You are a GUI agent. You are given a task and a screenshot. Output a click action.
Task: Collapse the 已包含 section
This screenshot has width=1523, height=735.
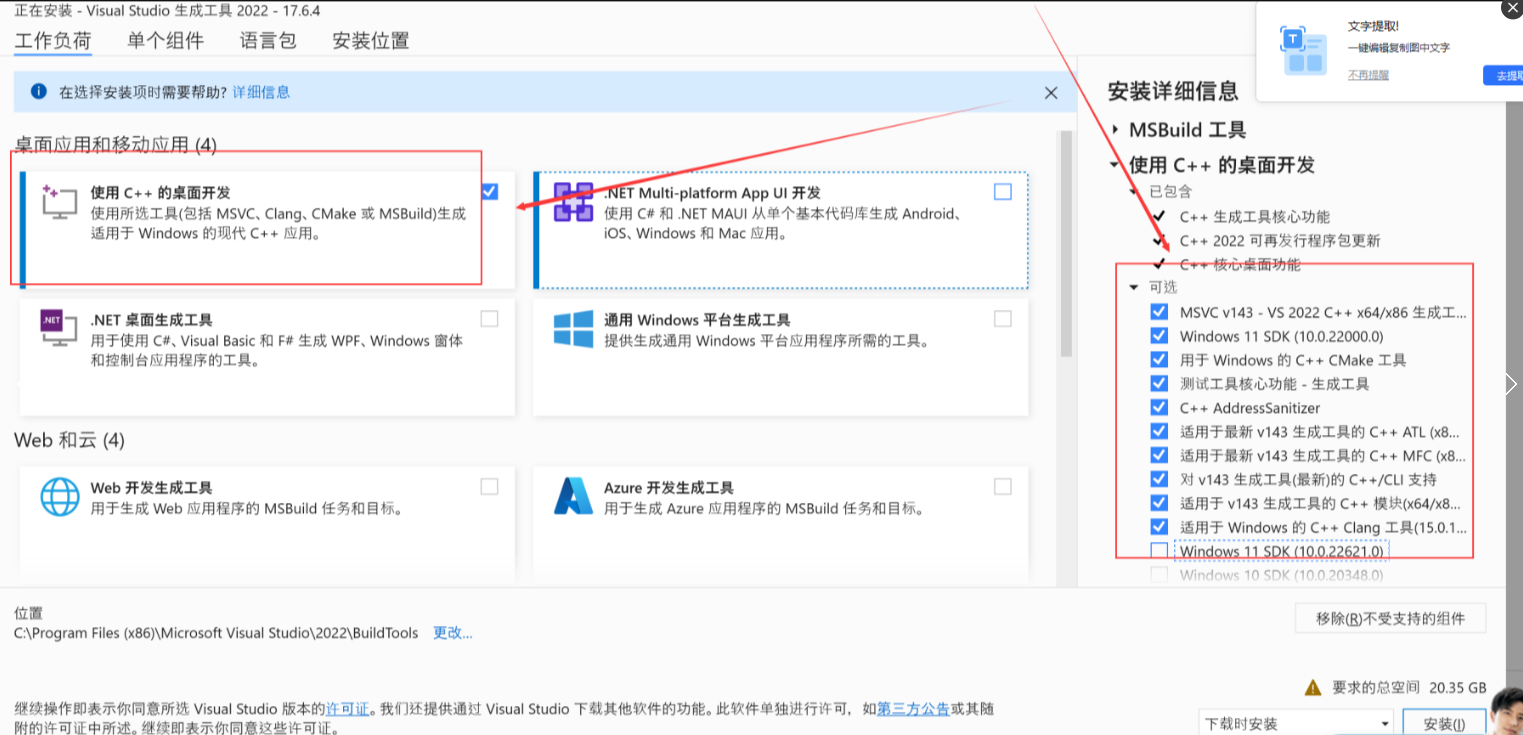pyautogui.click(x=1133, y=191)
